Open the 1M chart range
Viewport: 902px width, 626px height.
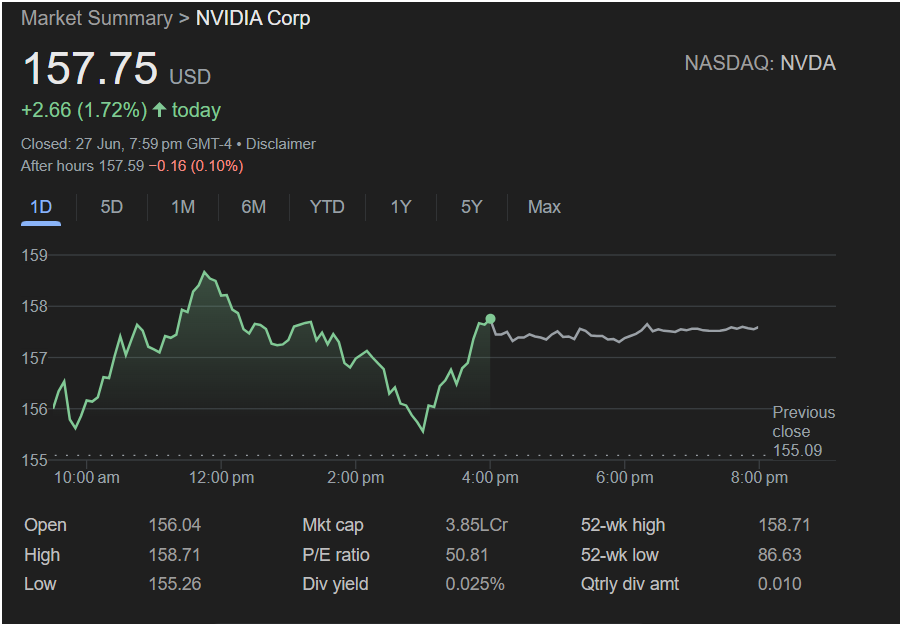coord(183,207)
